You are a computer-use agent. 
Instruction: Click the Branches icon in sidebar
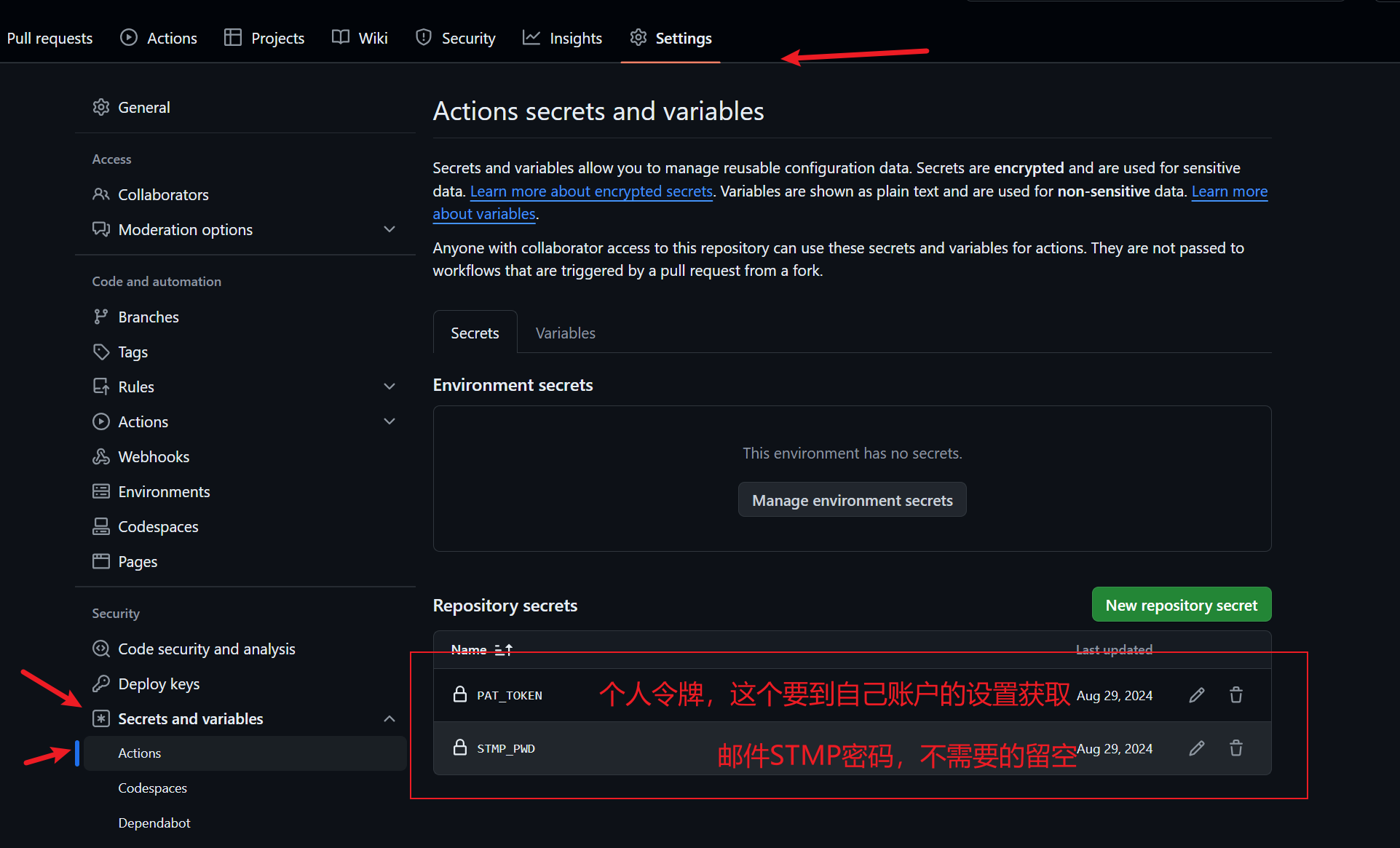click(x=100, y=317)
